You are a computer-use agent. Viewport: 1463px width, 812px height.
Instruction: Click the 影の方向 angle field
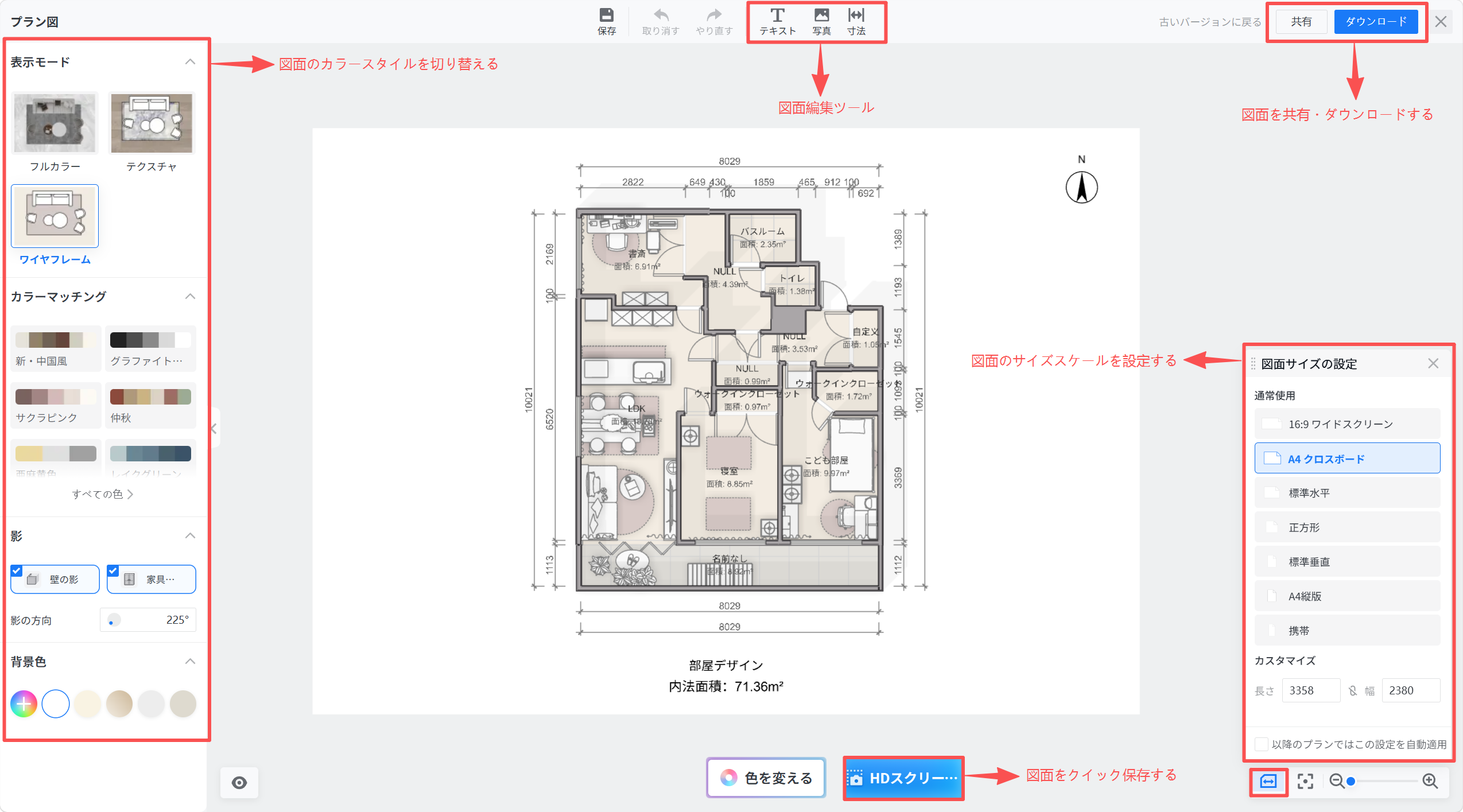[x=148, y=620]
